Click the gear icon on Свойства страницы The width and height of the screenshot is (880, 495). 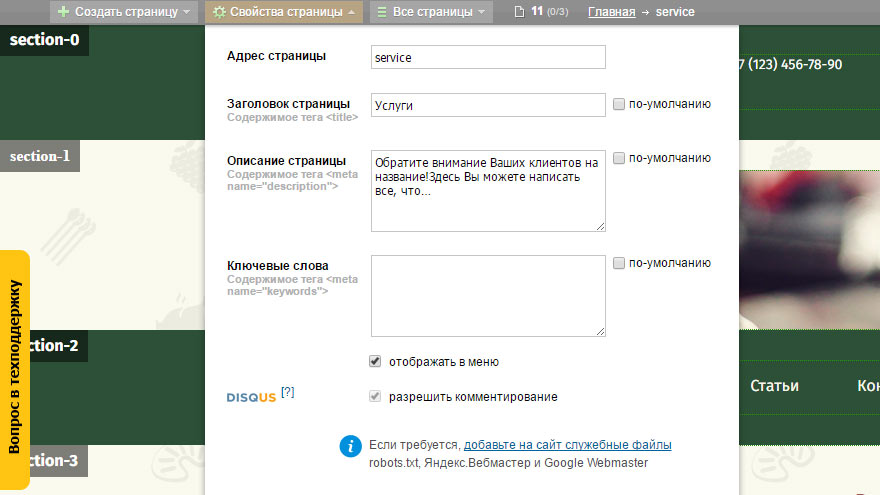(x=218, y=12)
